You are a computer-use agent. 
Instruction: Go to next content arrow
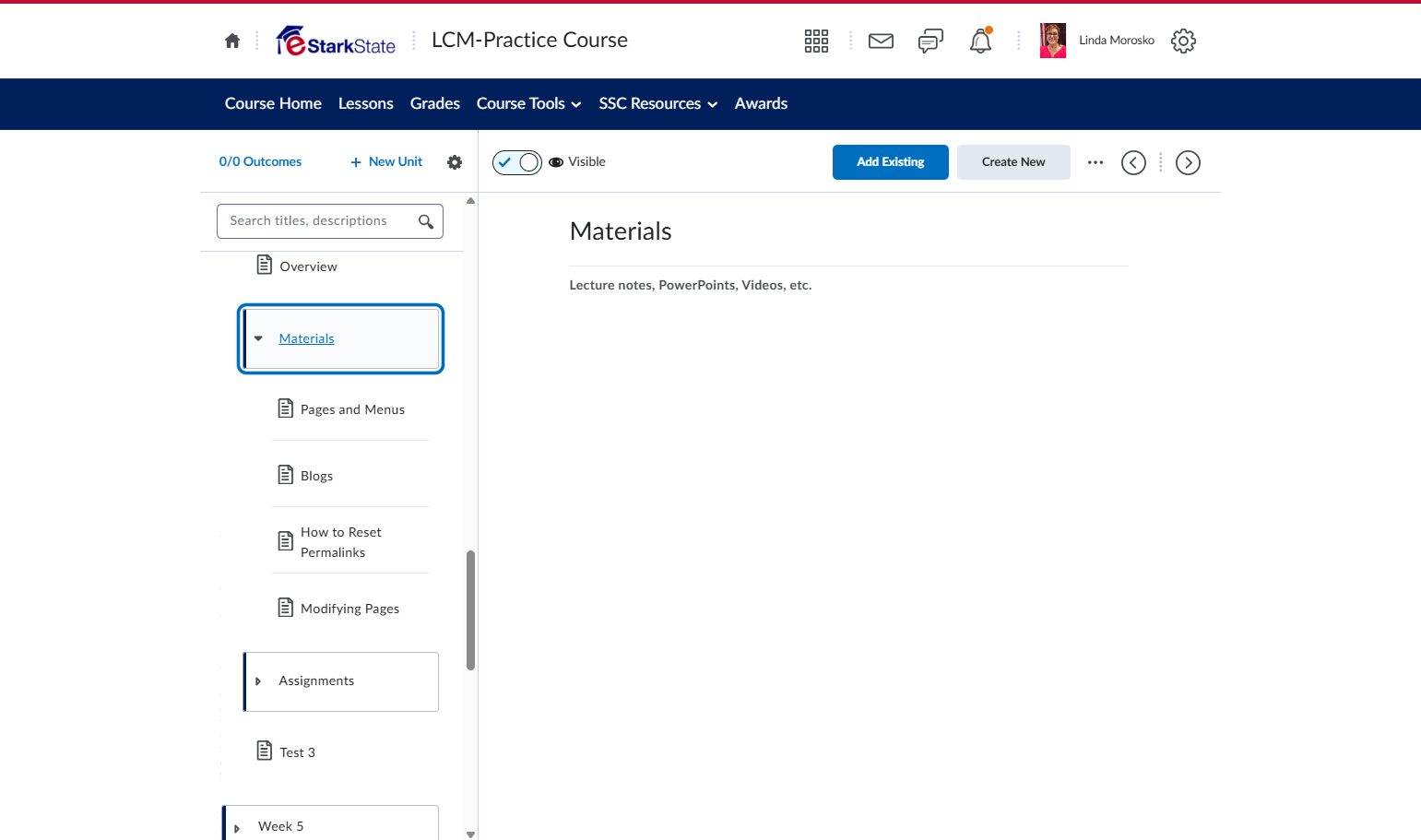(1188, 162)
